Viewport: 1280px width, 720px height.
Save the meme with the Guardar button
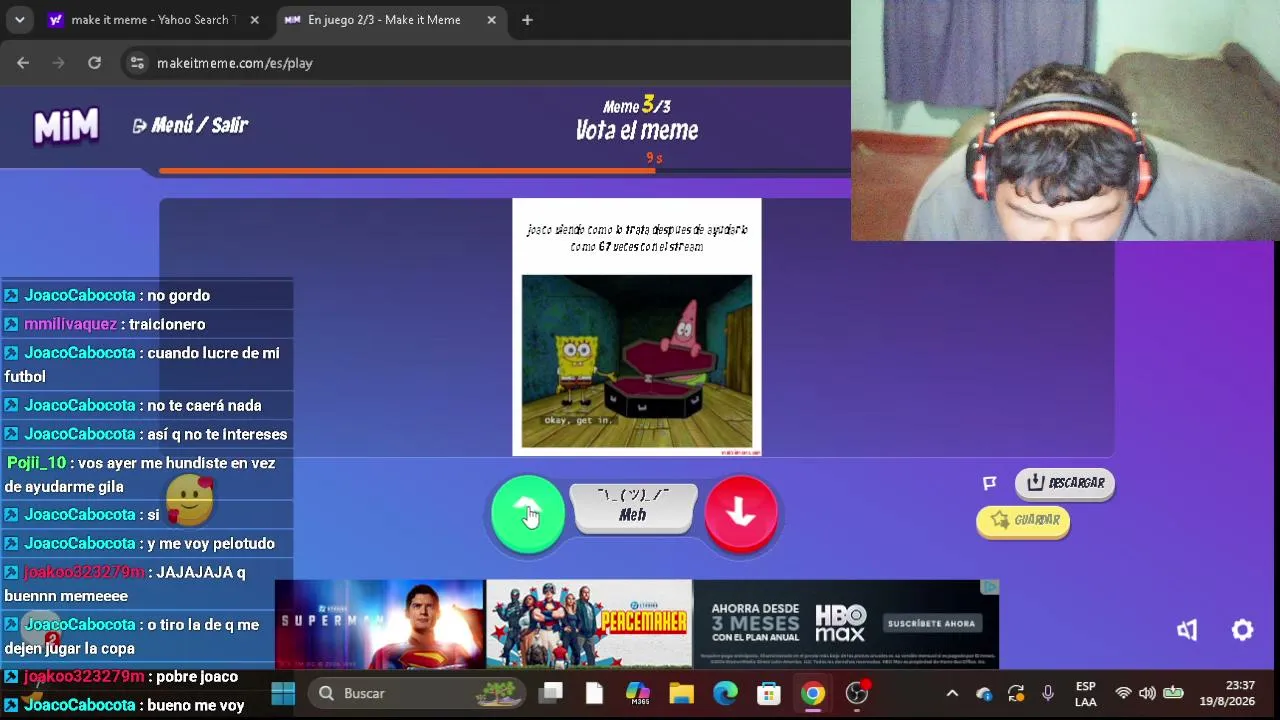pyautogui.click(x=1023, y=520)
